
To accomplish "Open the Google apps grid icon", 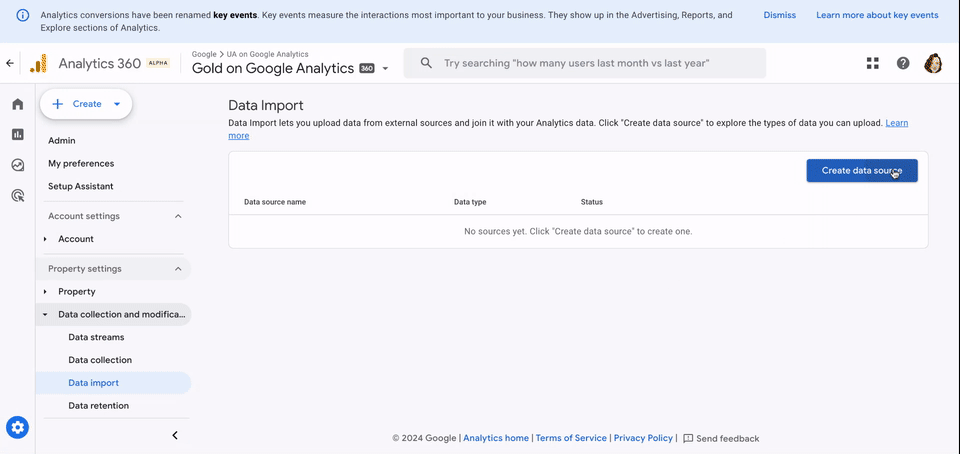I will pos(872,63).
